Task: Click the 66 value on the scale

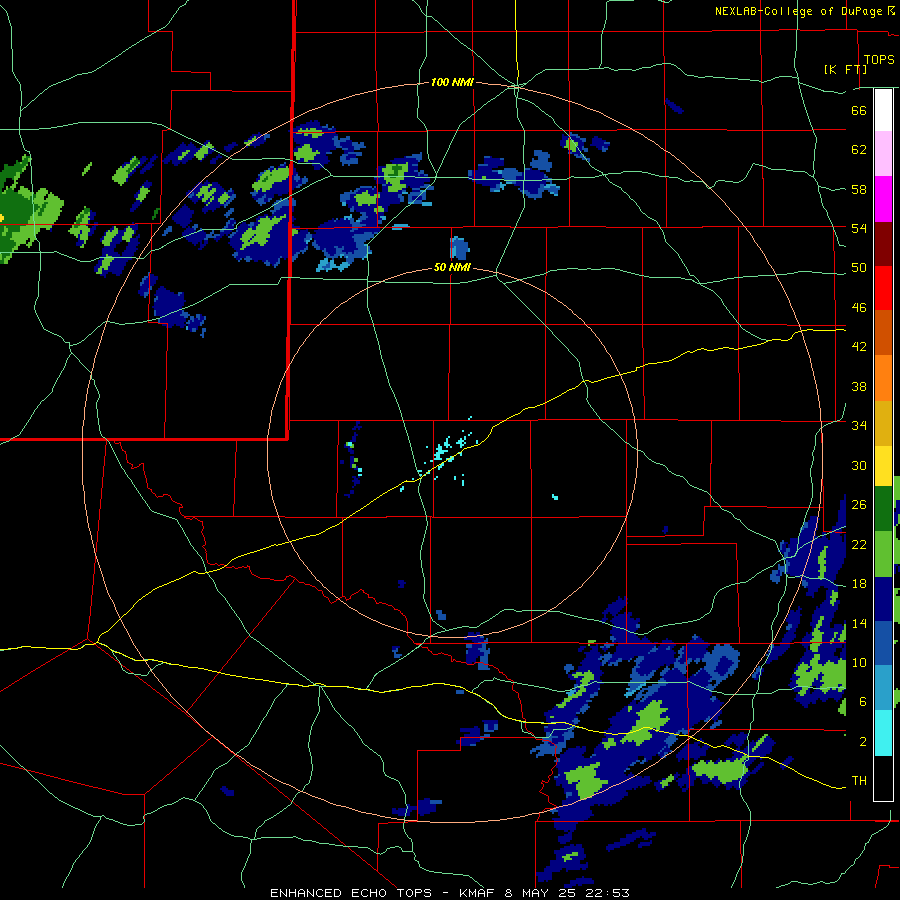Action: coord(859,110)
